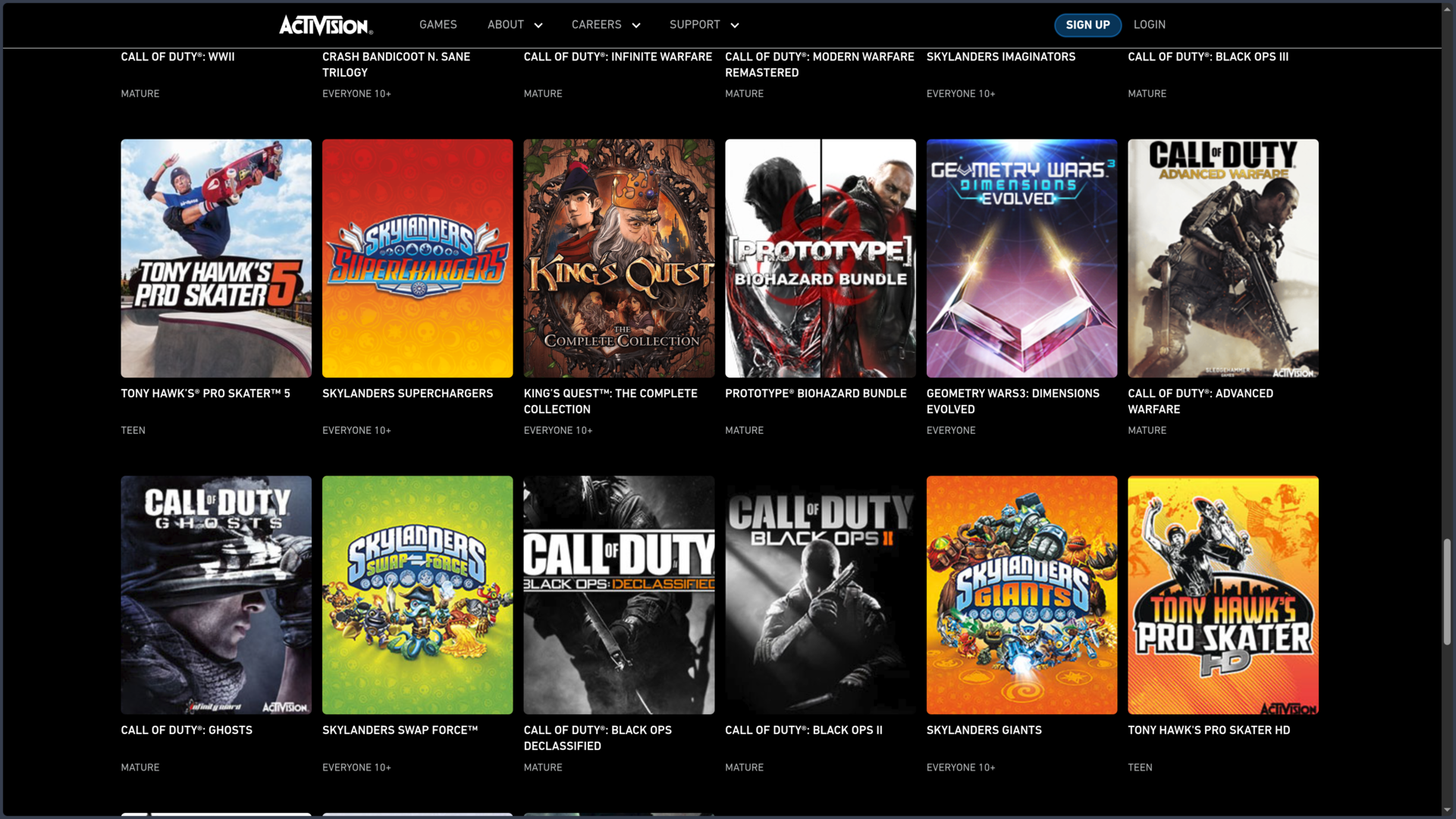Open the About menu
The width and height of the screenshot is (1456, 819).
(505, 25)
